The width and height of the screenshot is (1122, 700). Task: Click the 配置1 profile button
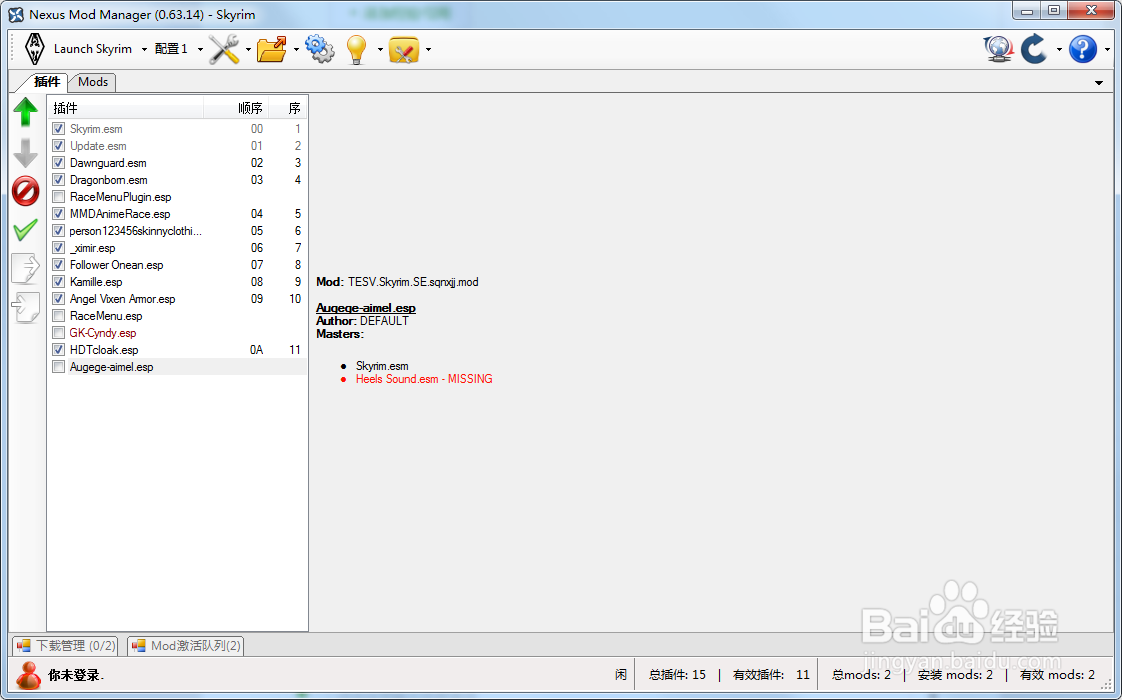click(171, 49)
